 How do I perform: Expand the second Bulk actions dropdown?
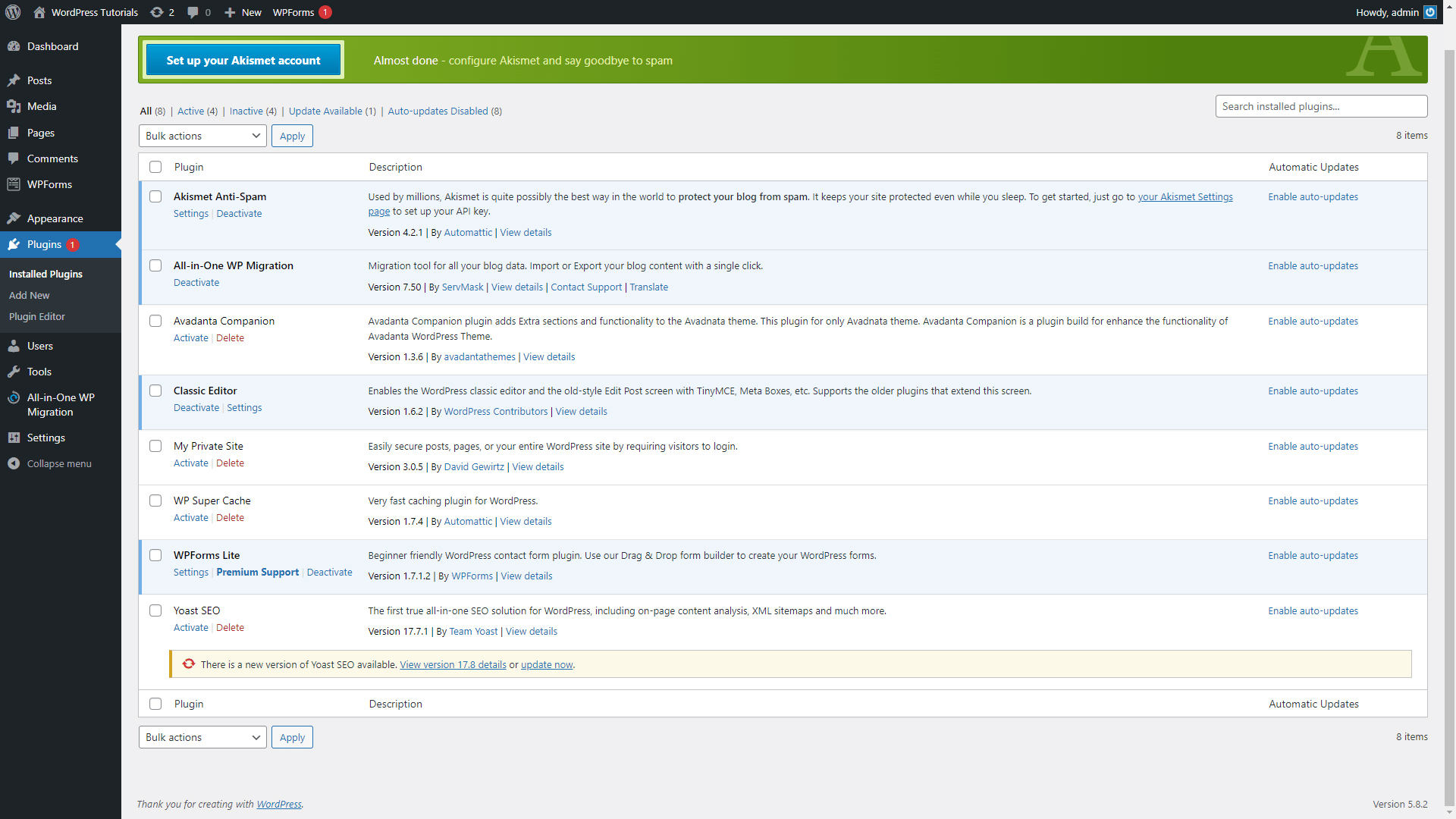[201, 737]
